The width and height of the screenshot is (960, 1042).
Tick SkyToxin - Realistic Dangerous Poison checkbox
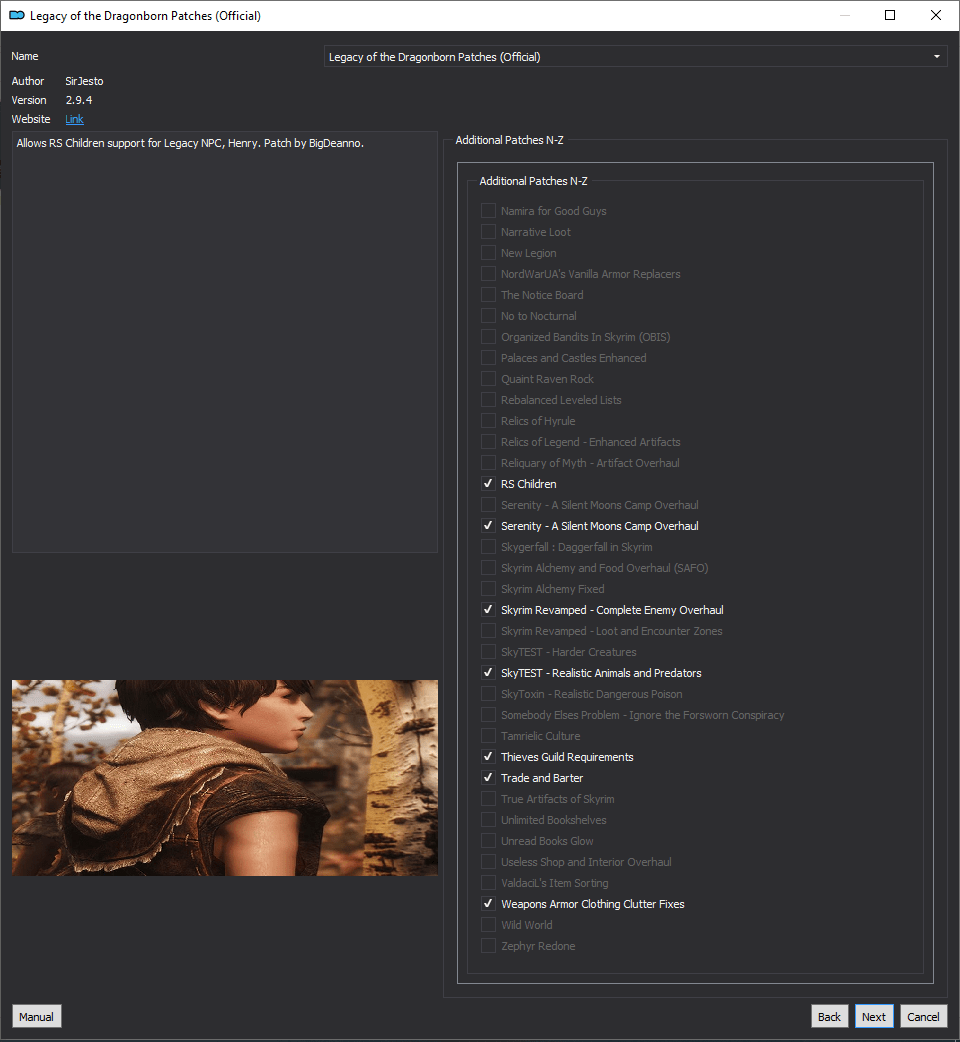(x=488, y=694)
